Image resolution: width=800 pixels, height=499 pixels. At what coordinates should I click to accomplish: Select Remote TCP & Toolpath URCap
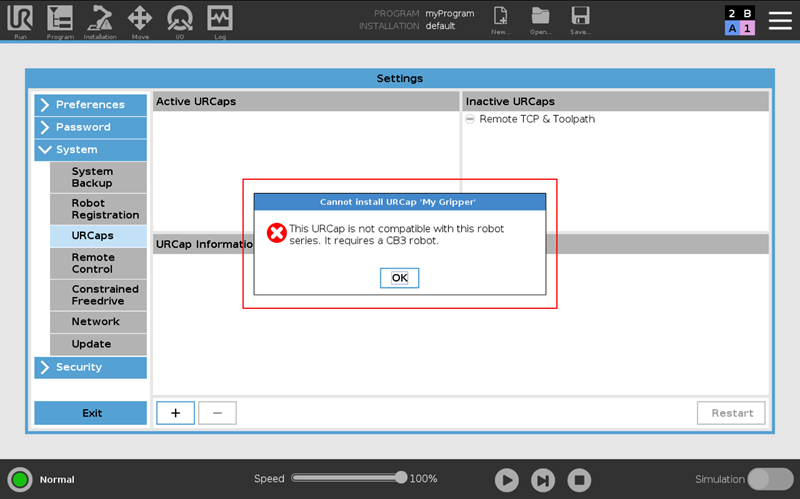point(537,119)
